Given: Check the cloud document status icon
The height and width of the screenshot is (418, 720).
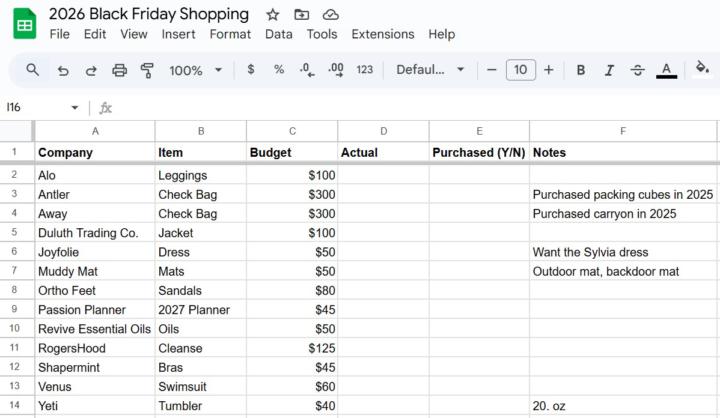Looking at the screenshot, I should coord(330,15).
